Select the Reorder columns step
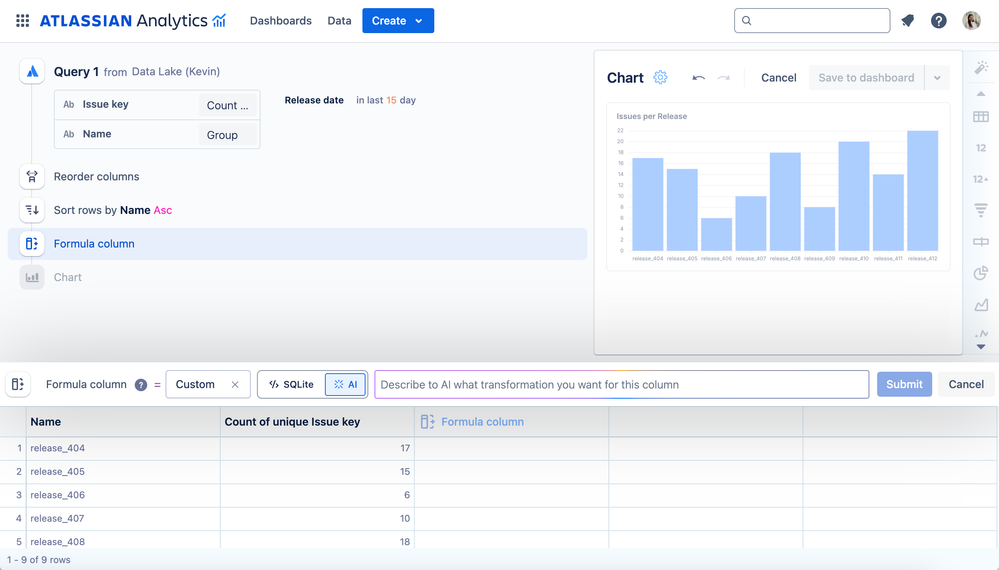Viewport: 999px width, 570px height. coord(96,176)
